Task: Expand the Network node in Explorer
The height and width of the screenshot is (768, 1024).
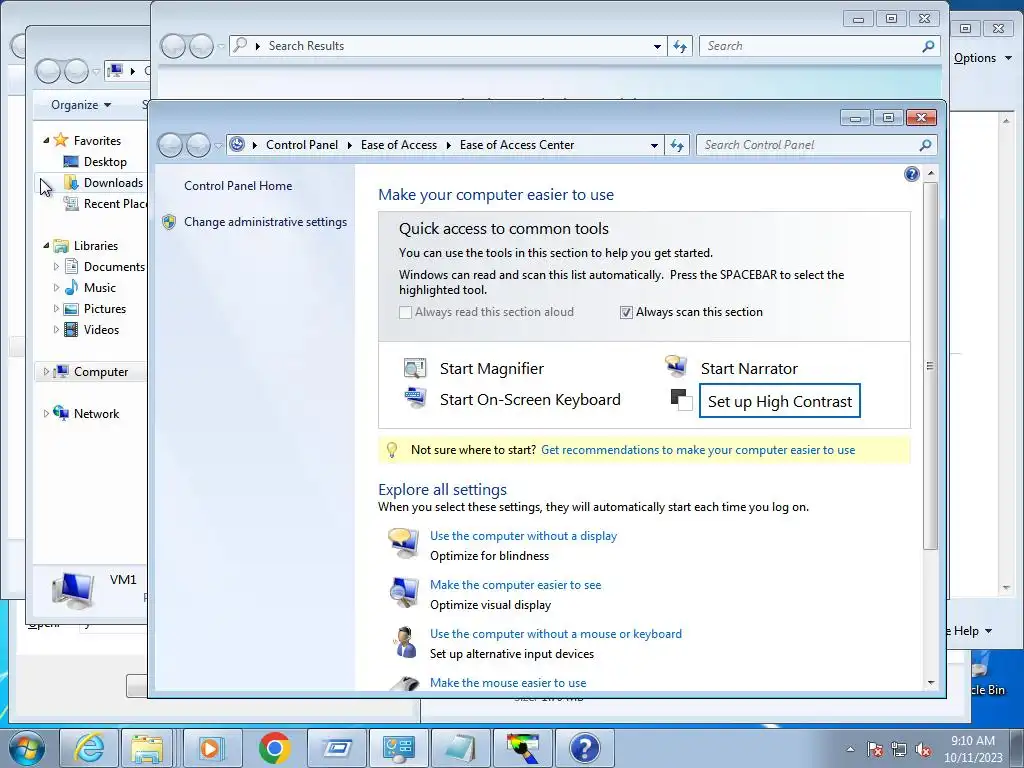Action: coord(46,413)
